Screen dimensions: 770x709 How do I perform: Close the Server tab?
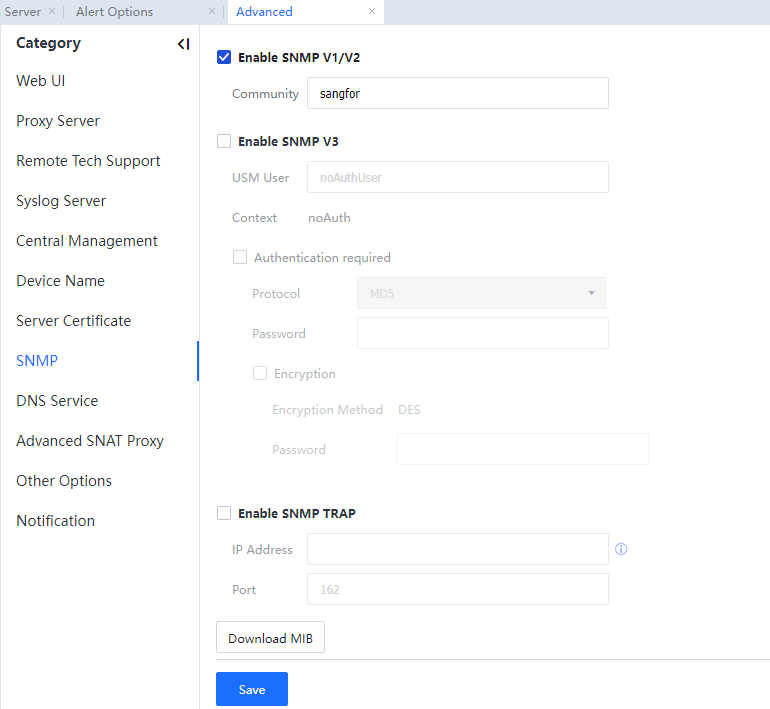pos(52,12)
